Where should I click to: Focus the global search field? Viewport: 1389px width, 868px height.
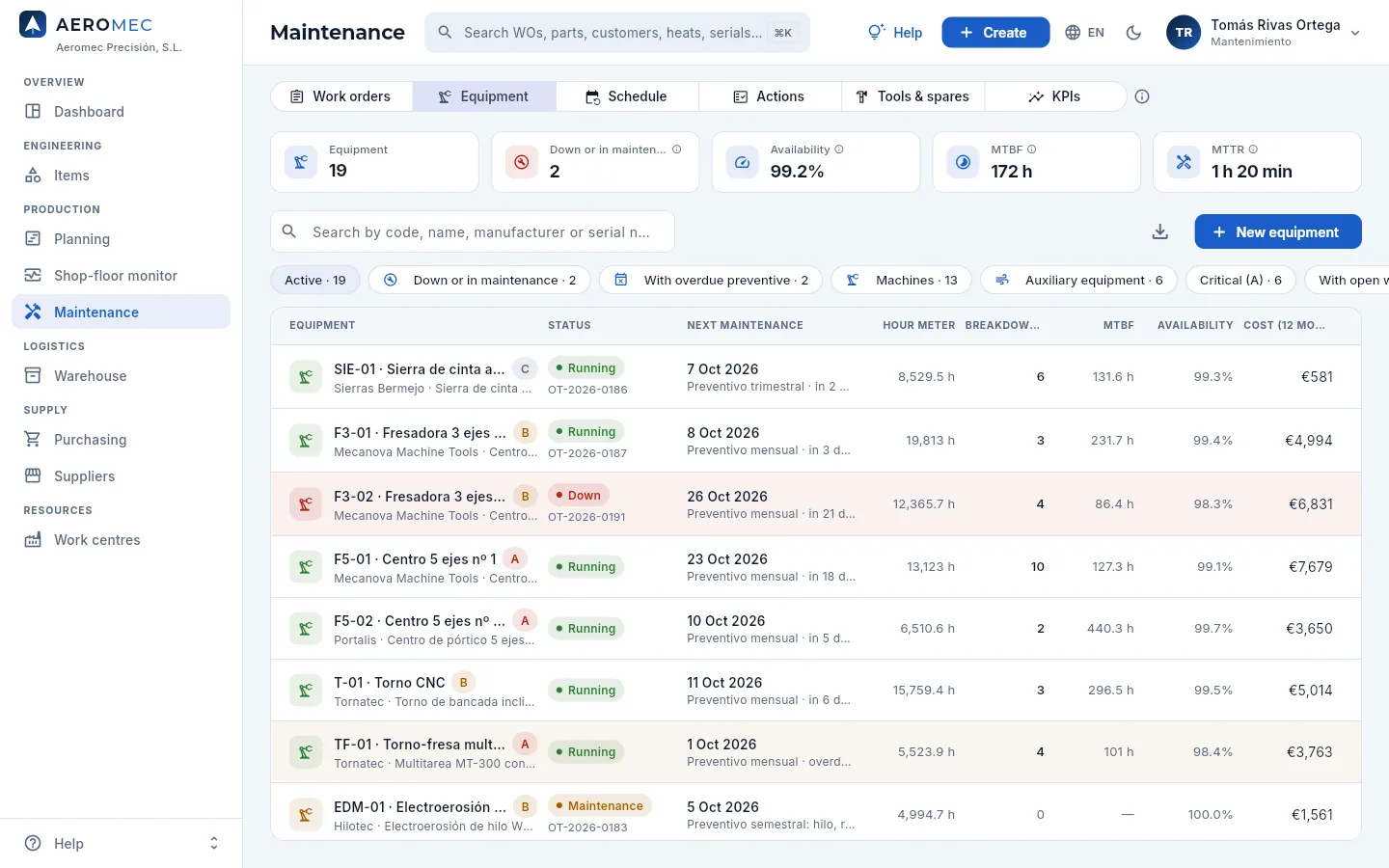pos(617,33)
